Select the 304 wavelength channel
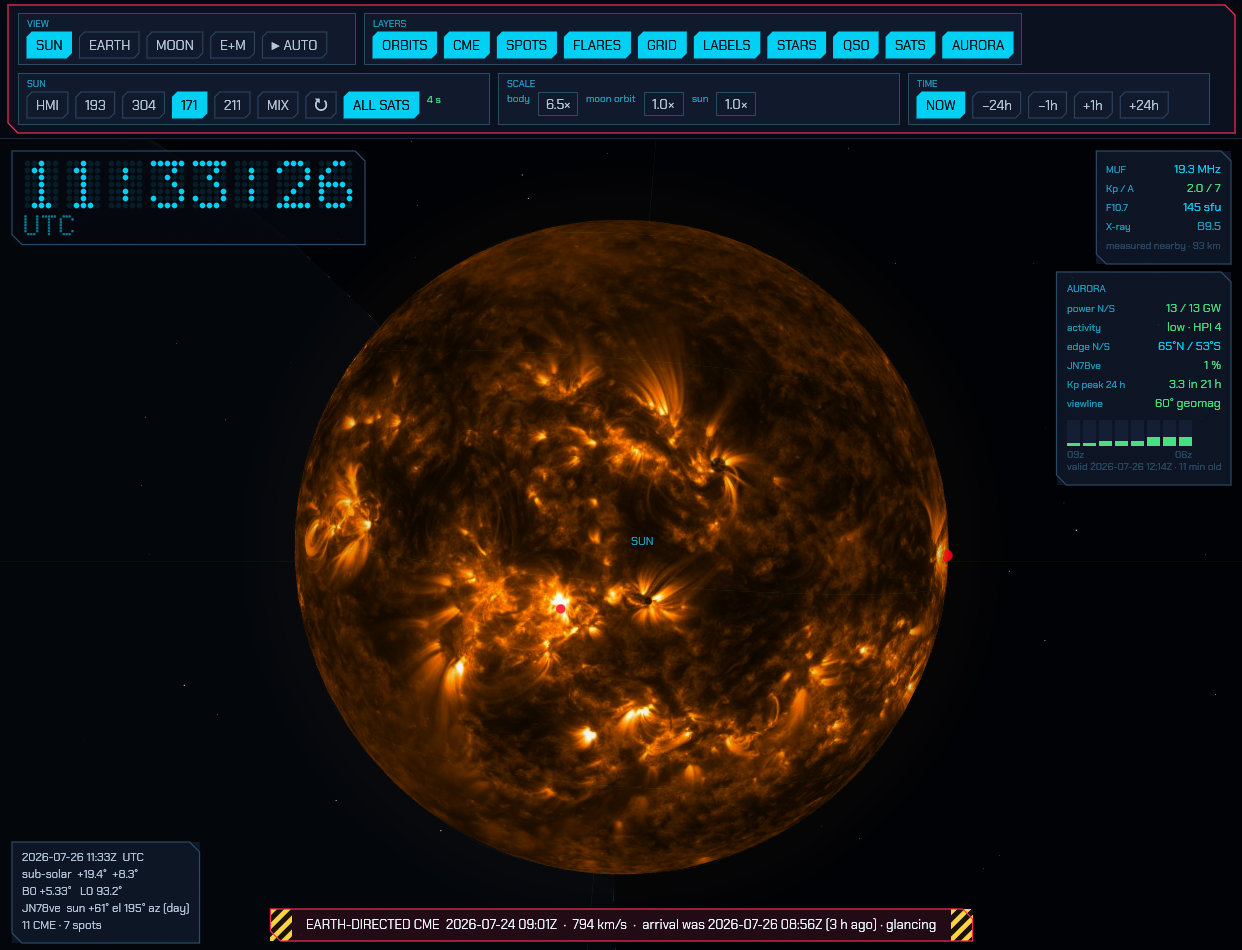This screenshot has height=950, width=1242. 144,105
